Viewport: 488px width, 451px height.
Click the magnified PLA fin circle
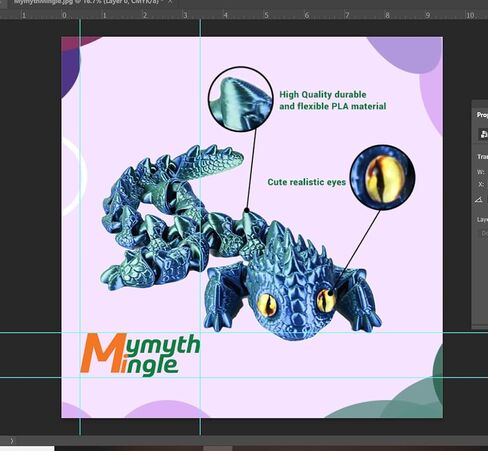(241, 99)
